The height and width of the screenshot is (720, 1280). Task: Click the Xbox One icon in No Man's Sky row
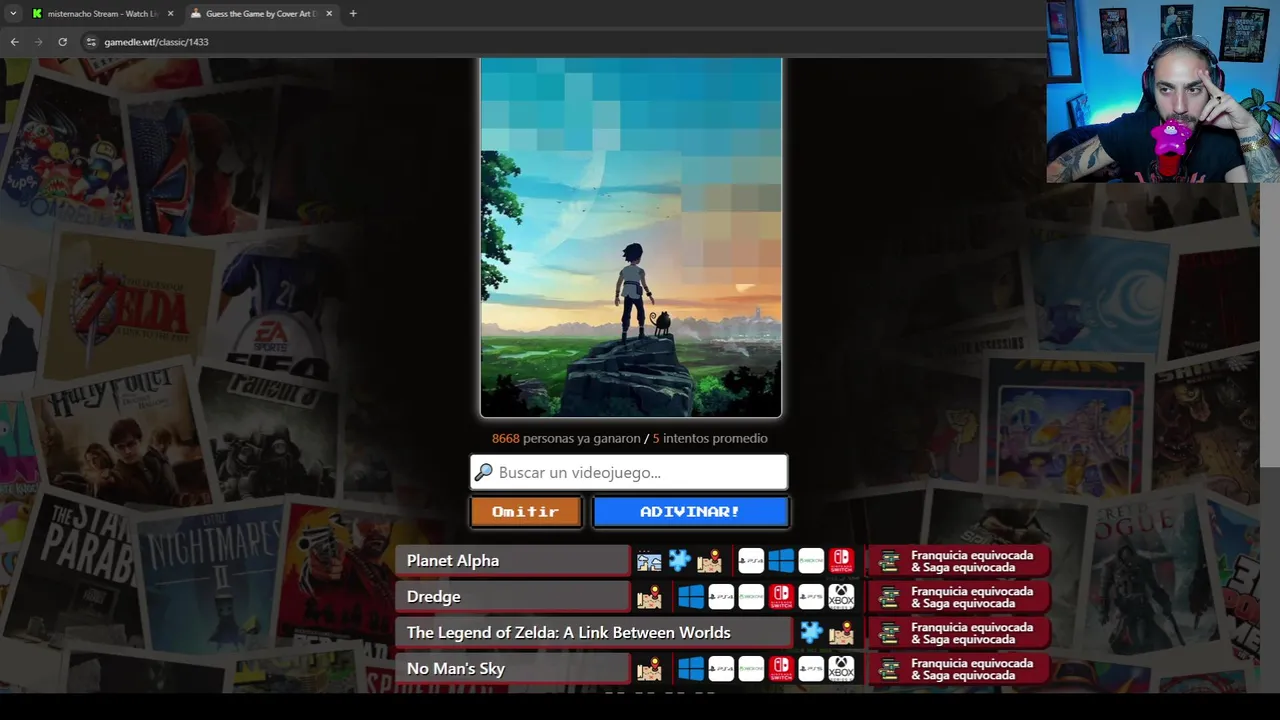pos(751,669)
